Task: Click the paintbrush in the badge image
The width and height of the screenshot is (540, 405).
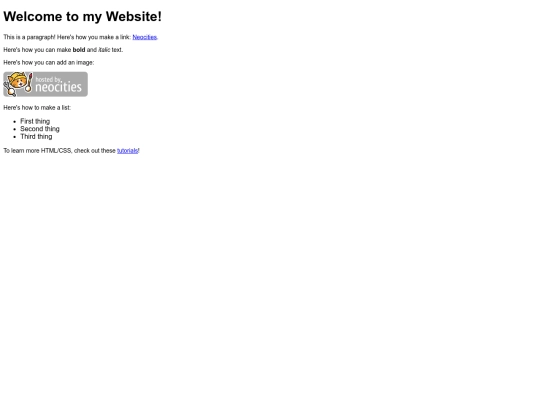Action: [x=29, y=83]
